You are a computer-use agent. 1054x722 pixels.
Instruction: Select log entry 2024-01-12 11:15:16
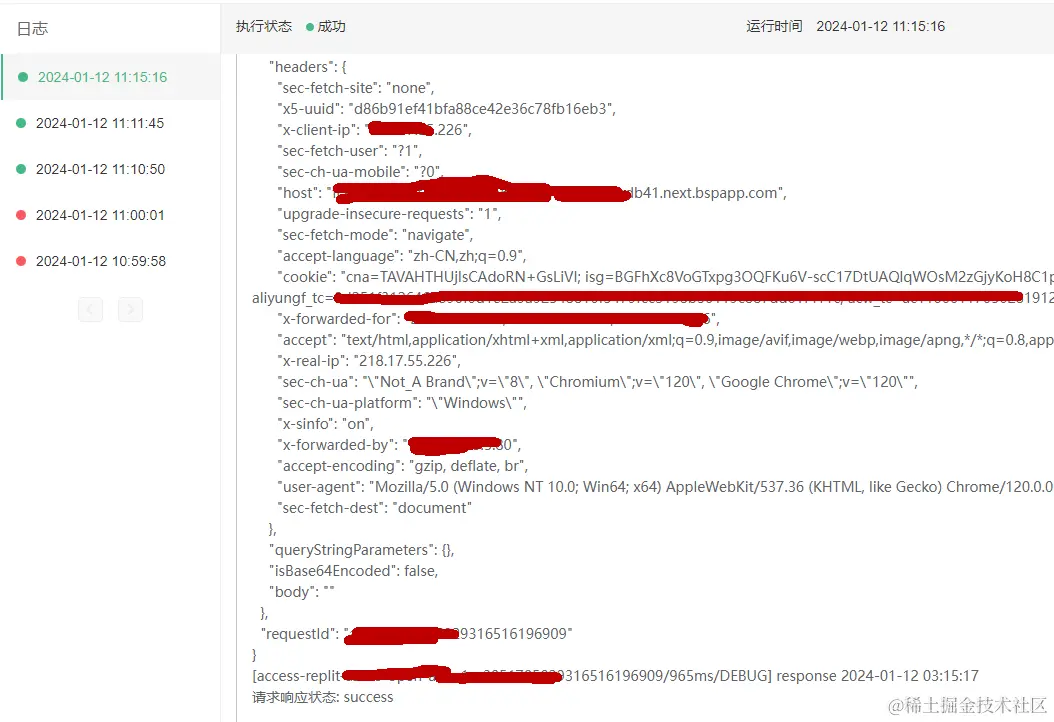[111, 77]
